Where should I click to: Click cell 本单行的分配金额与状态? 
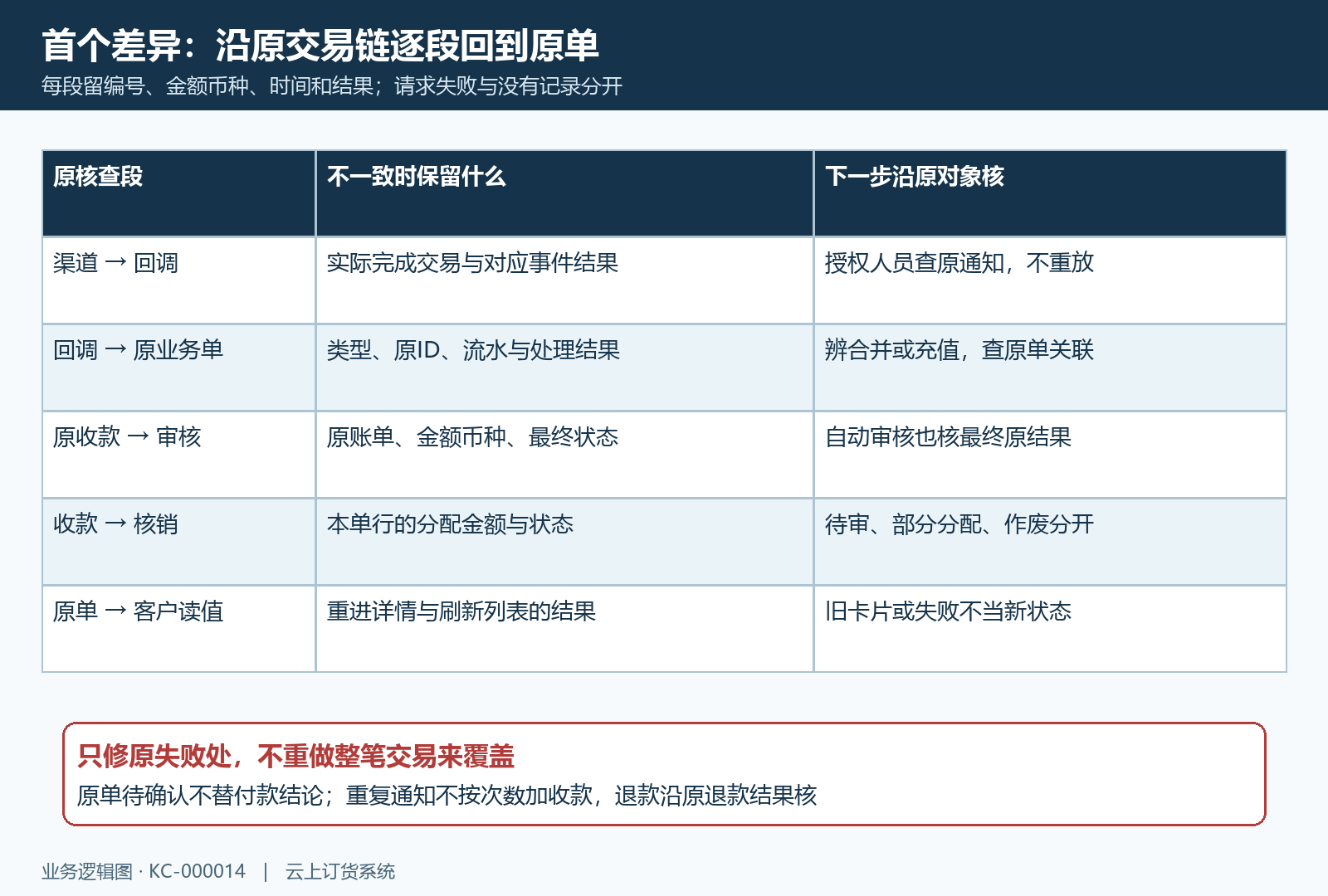(564, 542)
